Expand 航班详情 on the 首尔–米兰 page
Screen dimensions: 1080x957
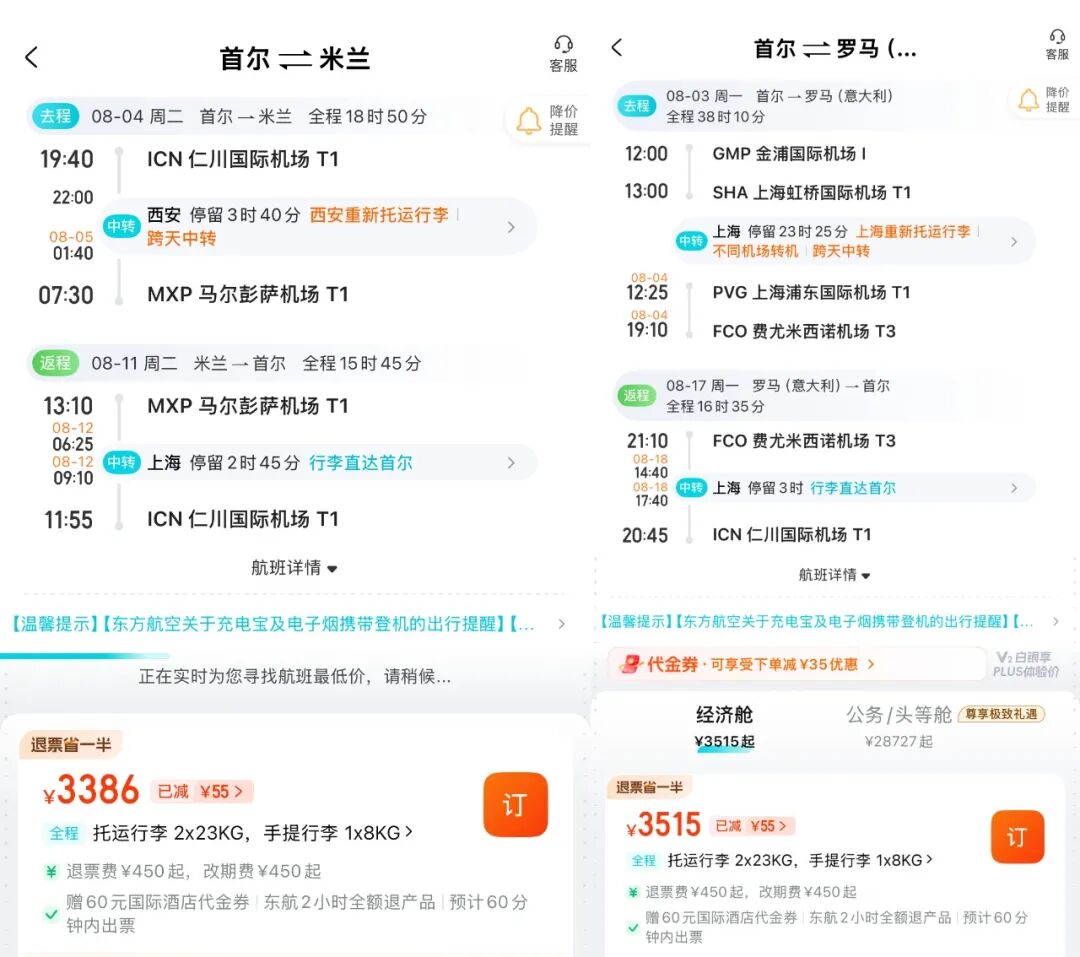click(294, 568)
